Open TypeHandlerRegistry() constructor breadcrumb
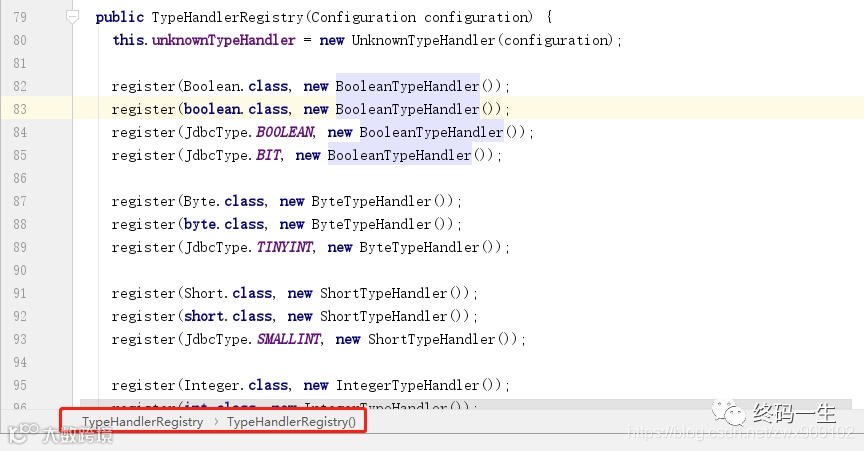Image resolution: width=864 pixels, height=451 pixels. [291, 422]
